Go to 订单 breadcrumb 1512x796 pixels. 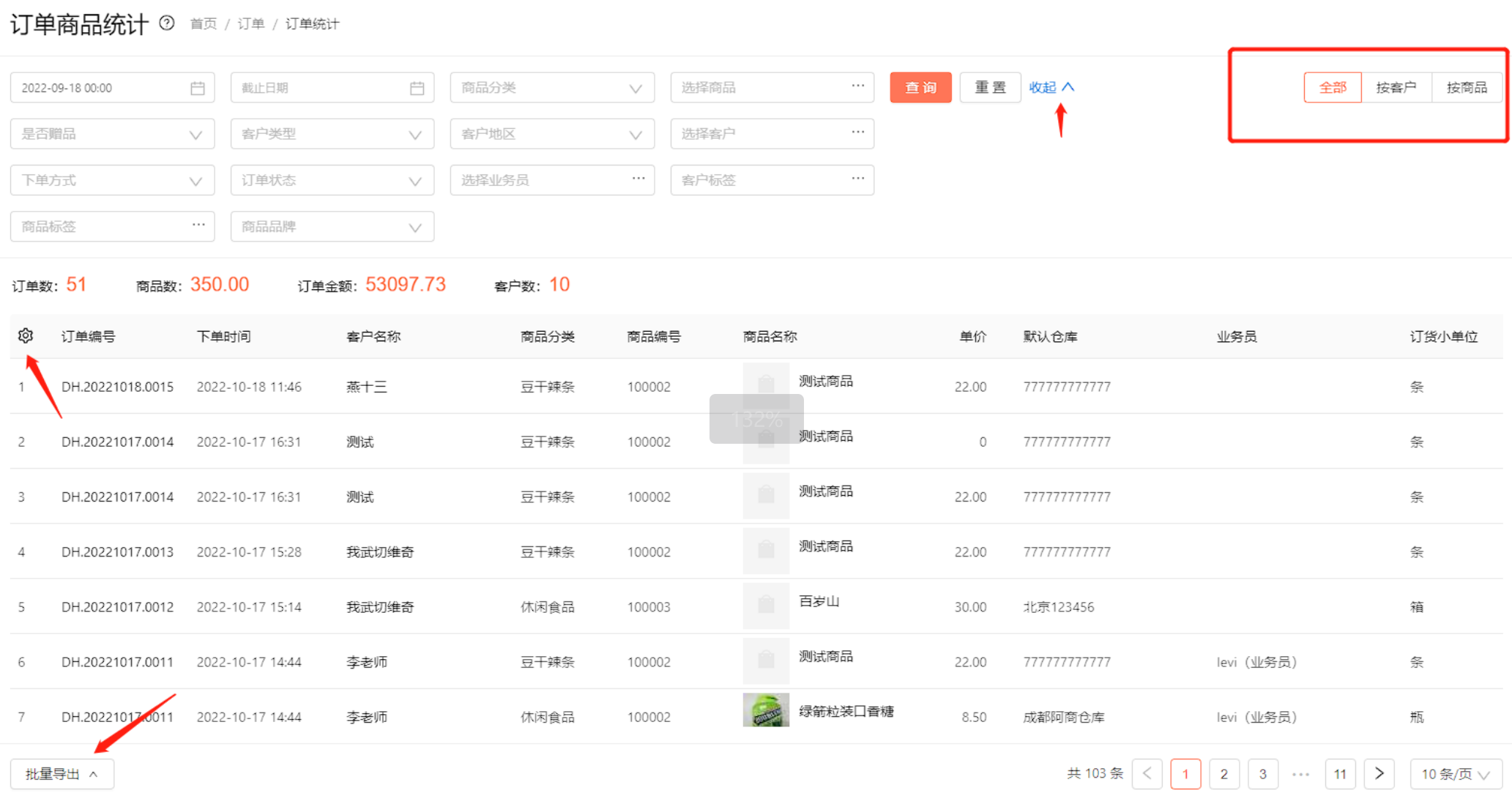click(251, 24)
